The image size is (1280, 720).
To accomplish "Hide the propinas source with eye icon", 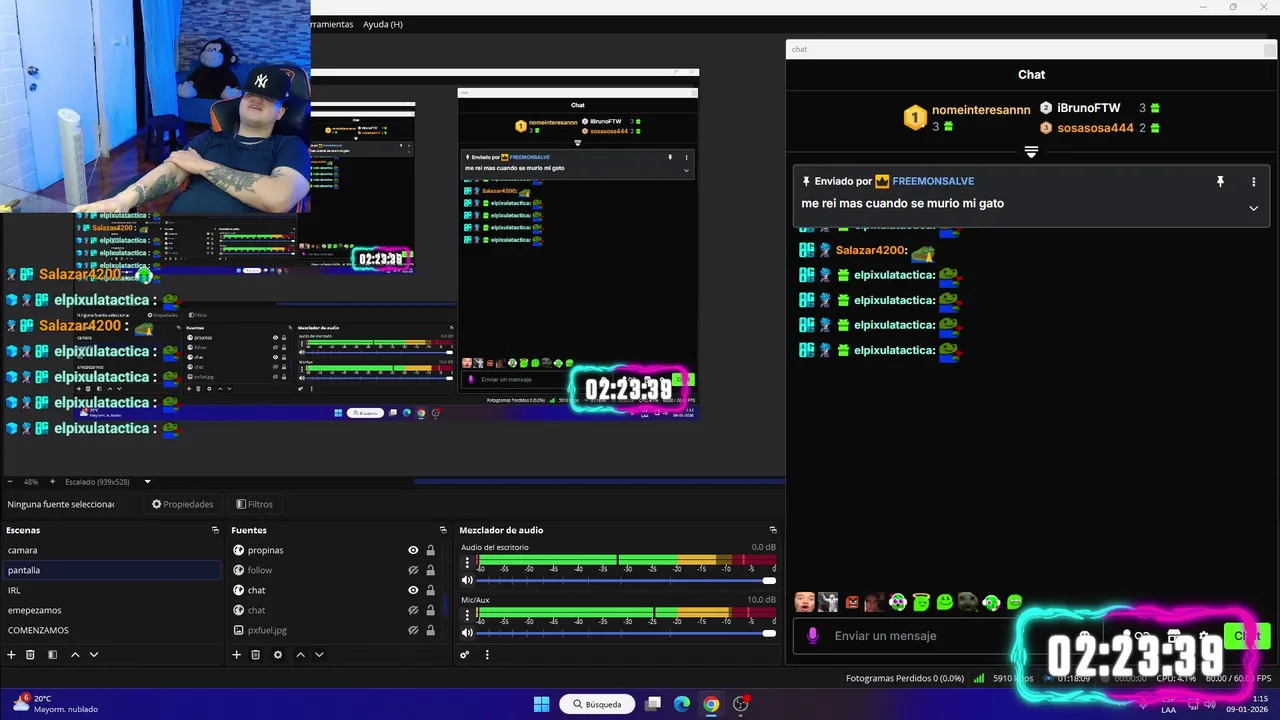I will [413, 550].
